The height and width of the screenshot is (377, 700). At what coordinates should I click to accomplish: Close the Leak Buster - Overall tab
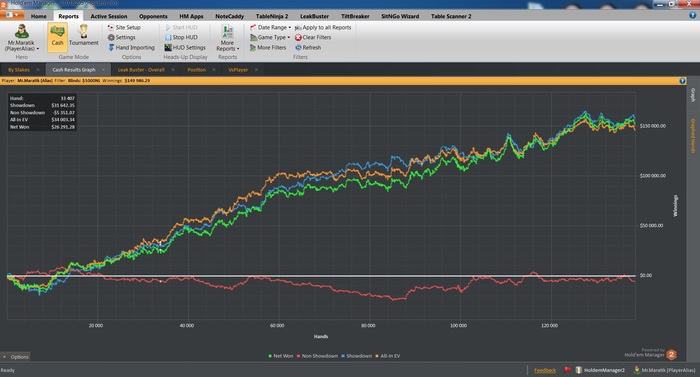point(173,70)
